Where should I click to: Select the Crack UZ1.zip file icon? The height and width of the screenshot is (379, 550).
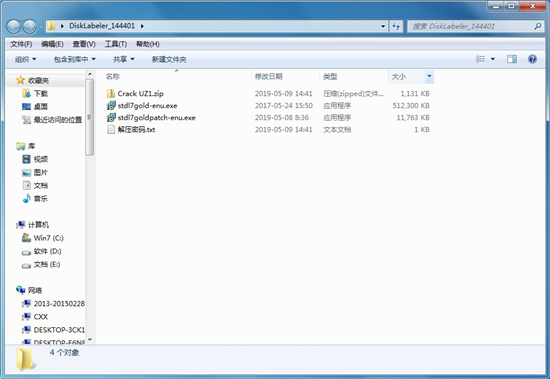pyautogui.click(x=111, y=93)
